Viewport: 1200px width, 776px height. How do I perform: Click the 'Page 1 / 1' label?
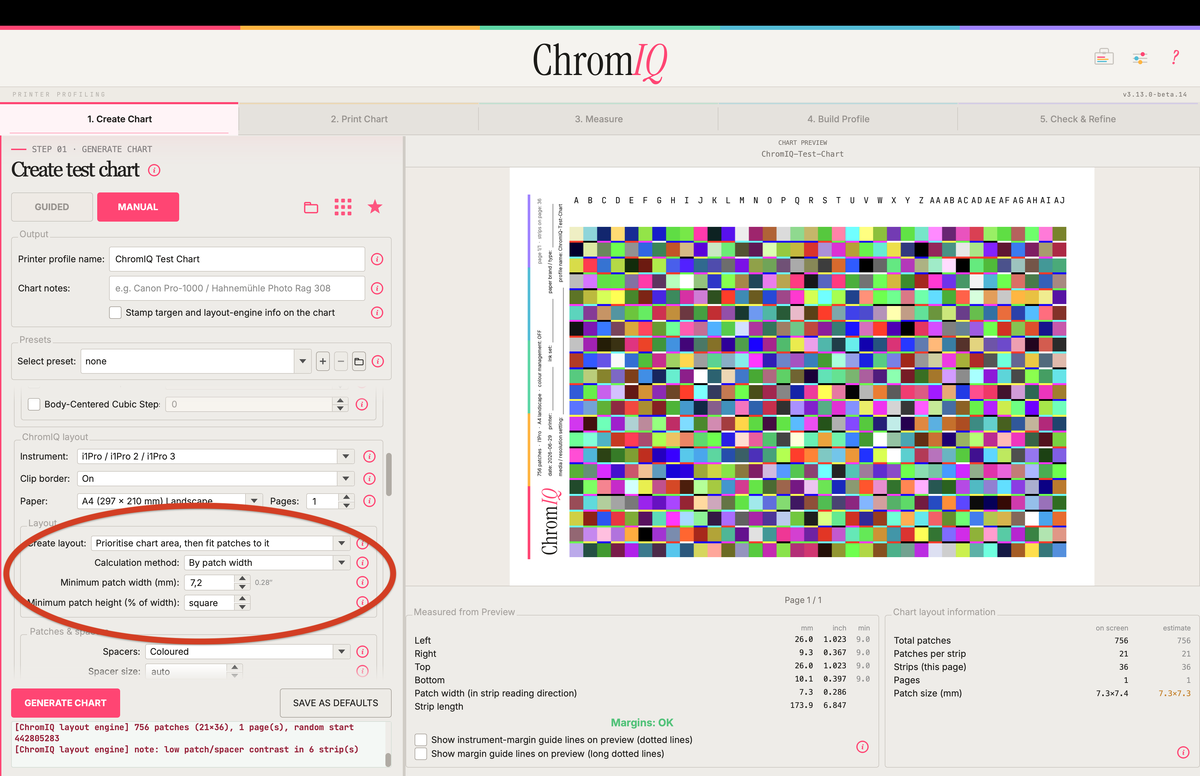click(803, 600)
